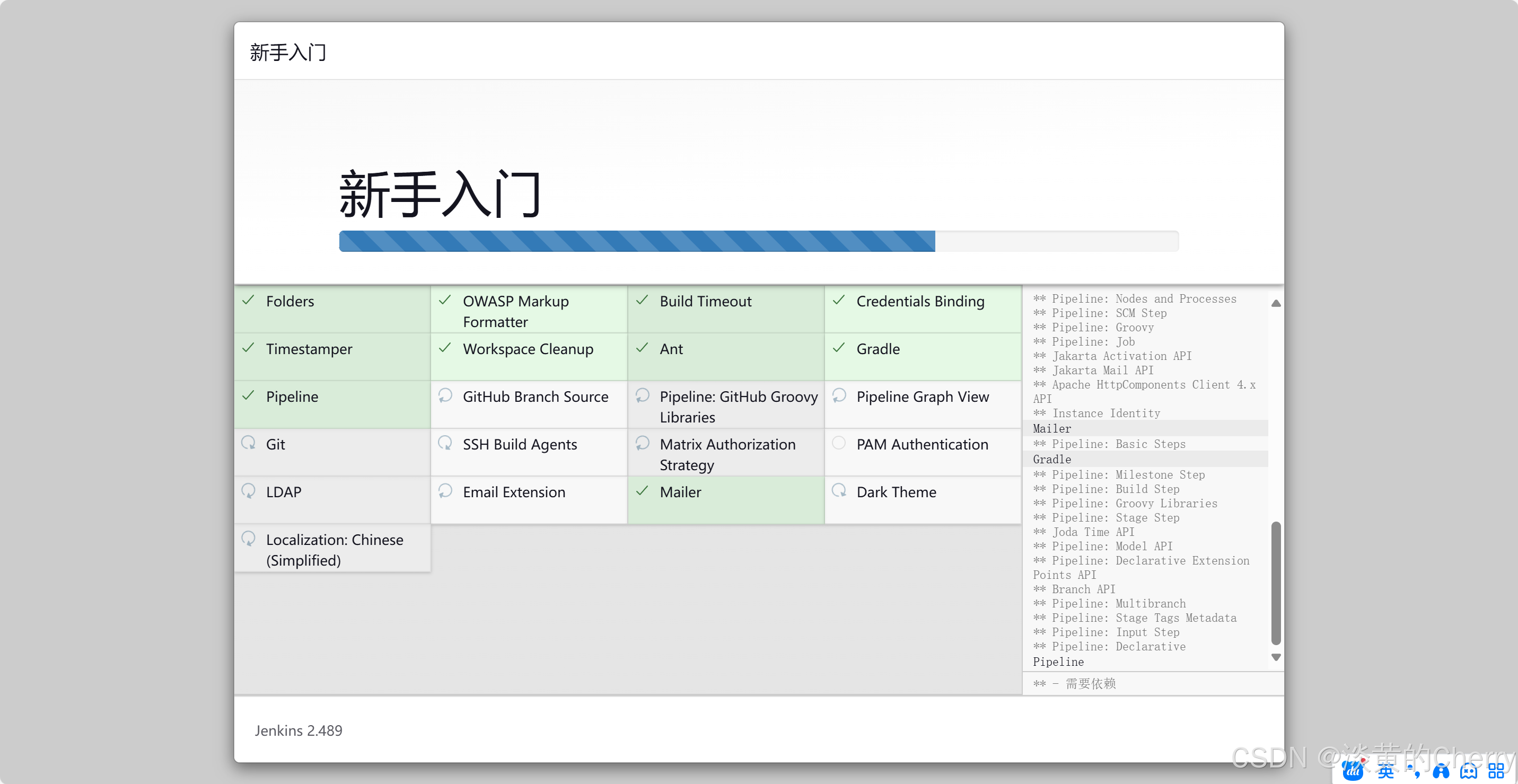Click the Mailer entry in the install log
The image size is (1518, 784).
pos(1052,428)
